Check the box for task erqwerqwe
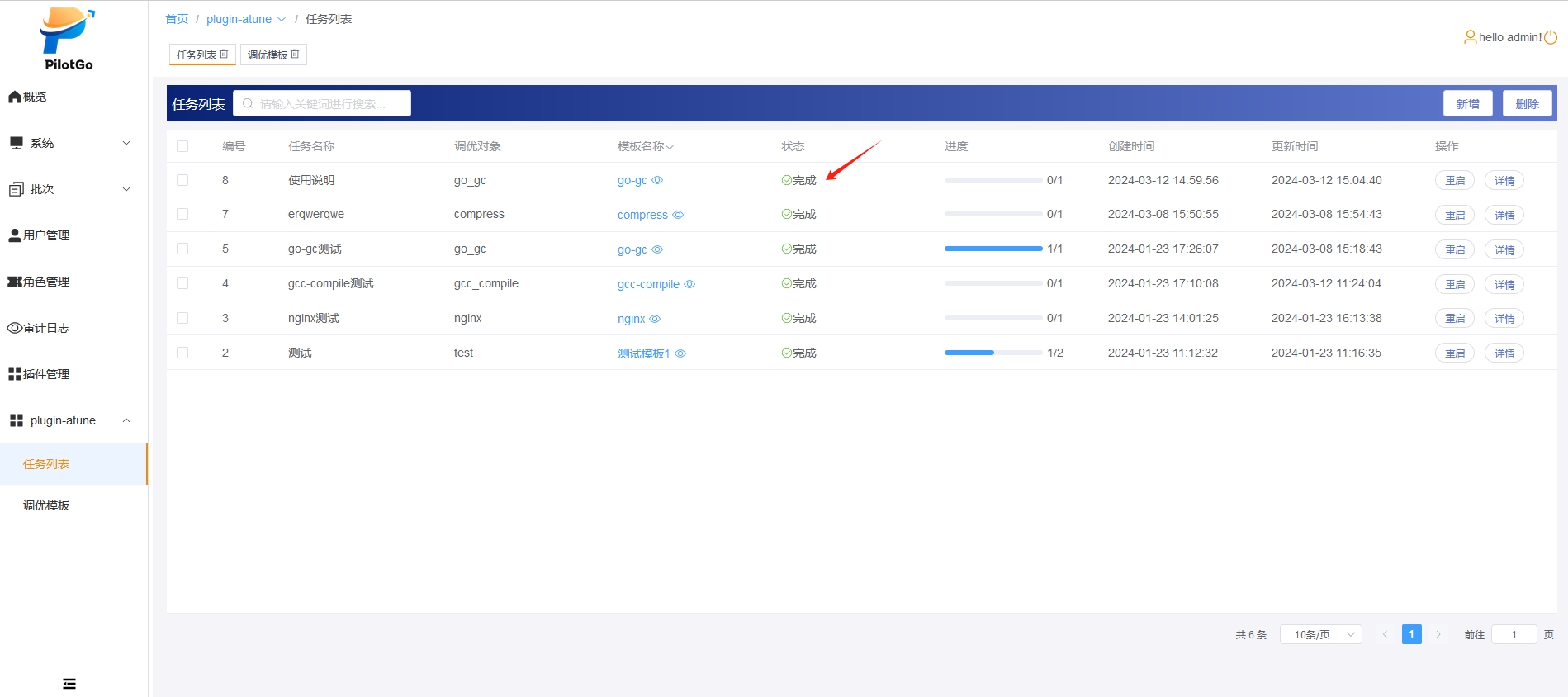 coord(182,214)
